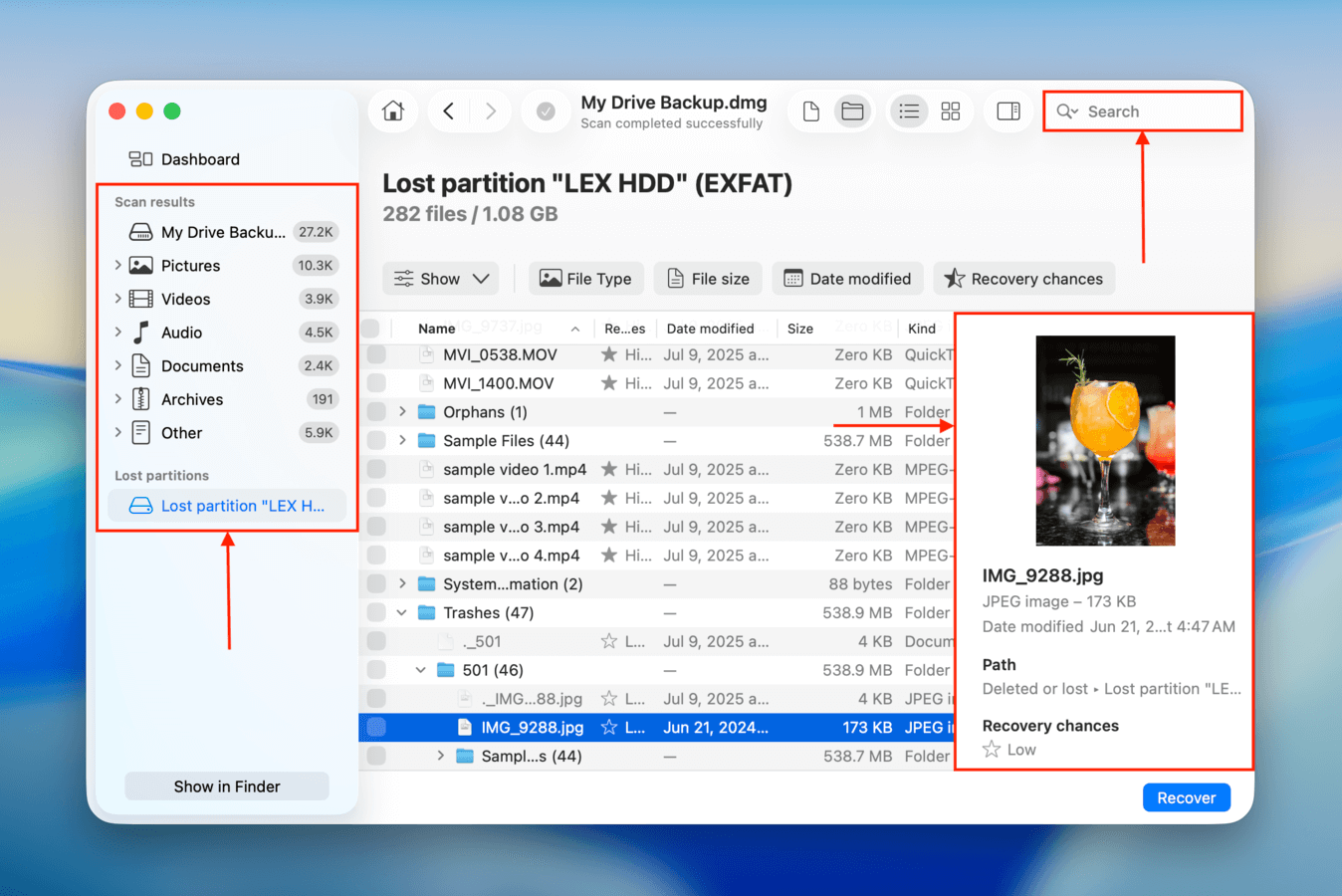
Task: Toggle the preview panel icon
Action: (1007, 111)
